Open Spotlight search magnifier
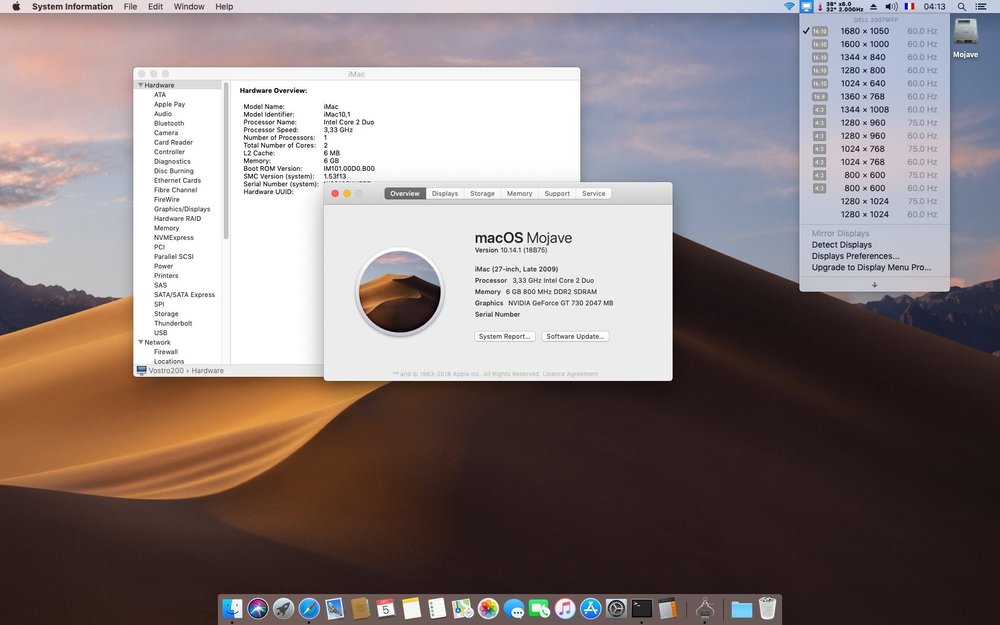The width and height of the screenshot is (1000, 625). pos(961,6)
